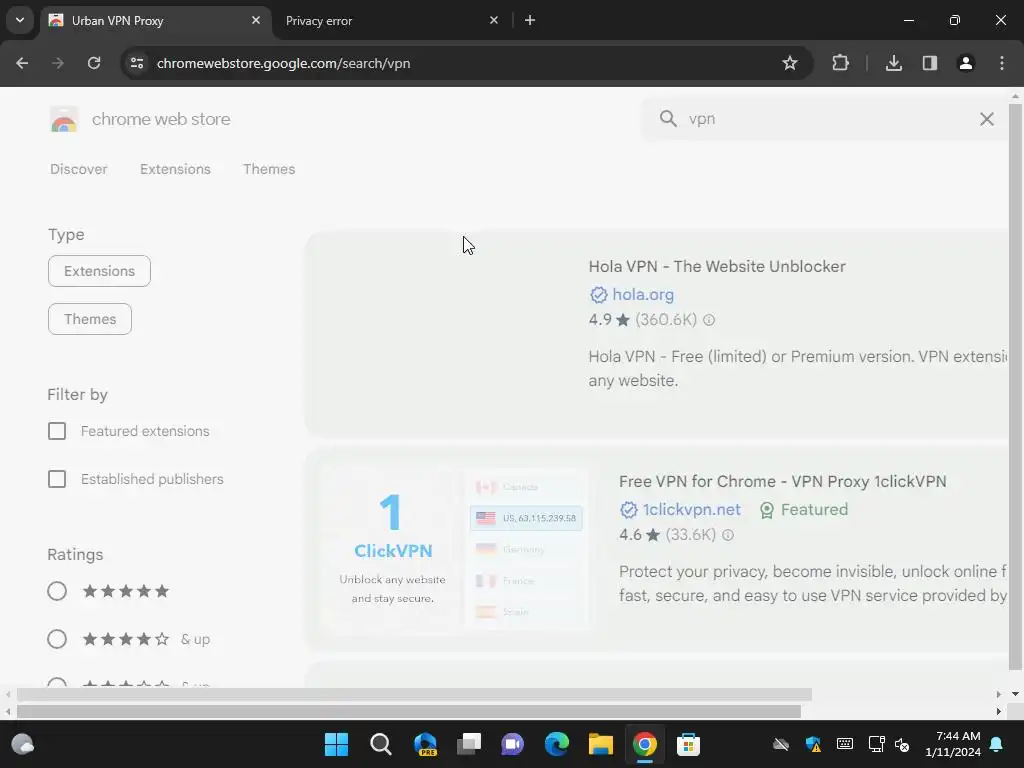Click the lower horizontal scrollbar thumb
This screenshot has height=768, width=1024.
point(409,711)
